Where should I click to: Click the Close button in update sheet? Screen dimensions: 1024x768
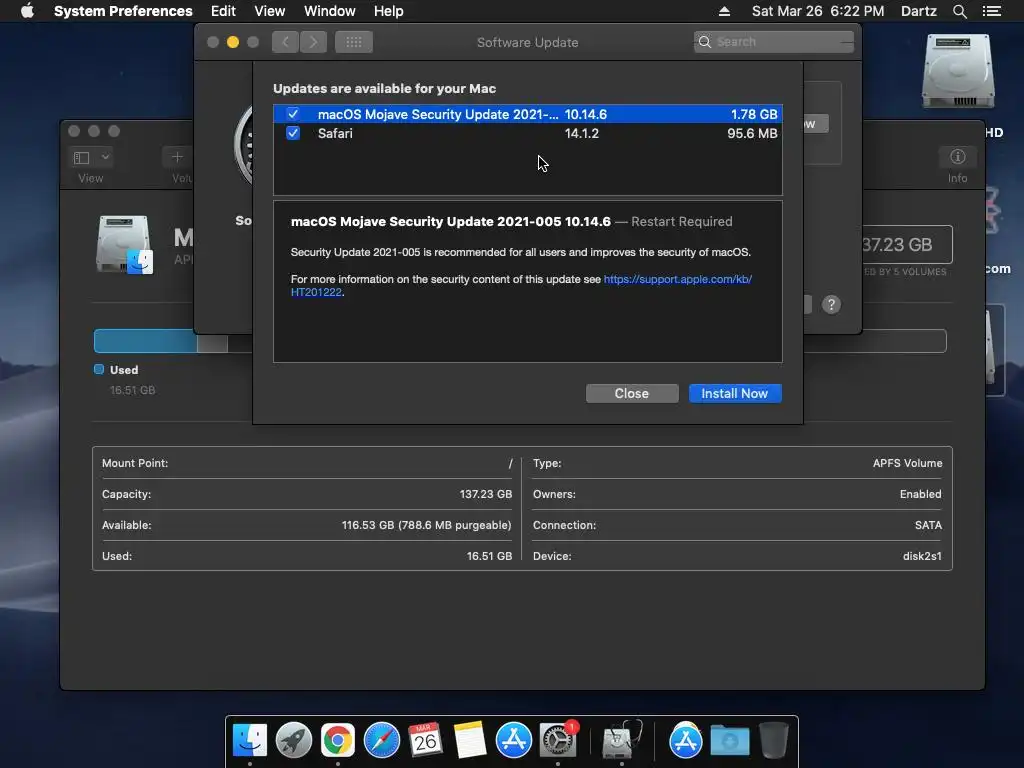pyautogui.click(x=632, y=393)
